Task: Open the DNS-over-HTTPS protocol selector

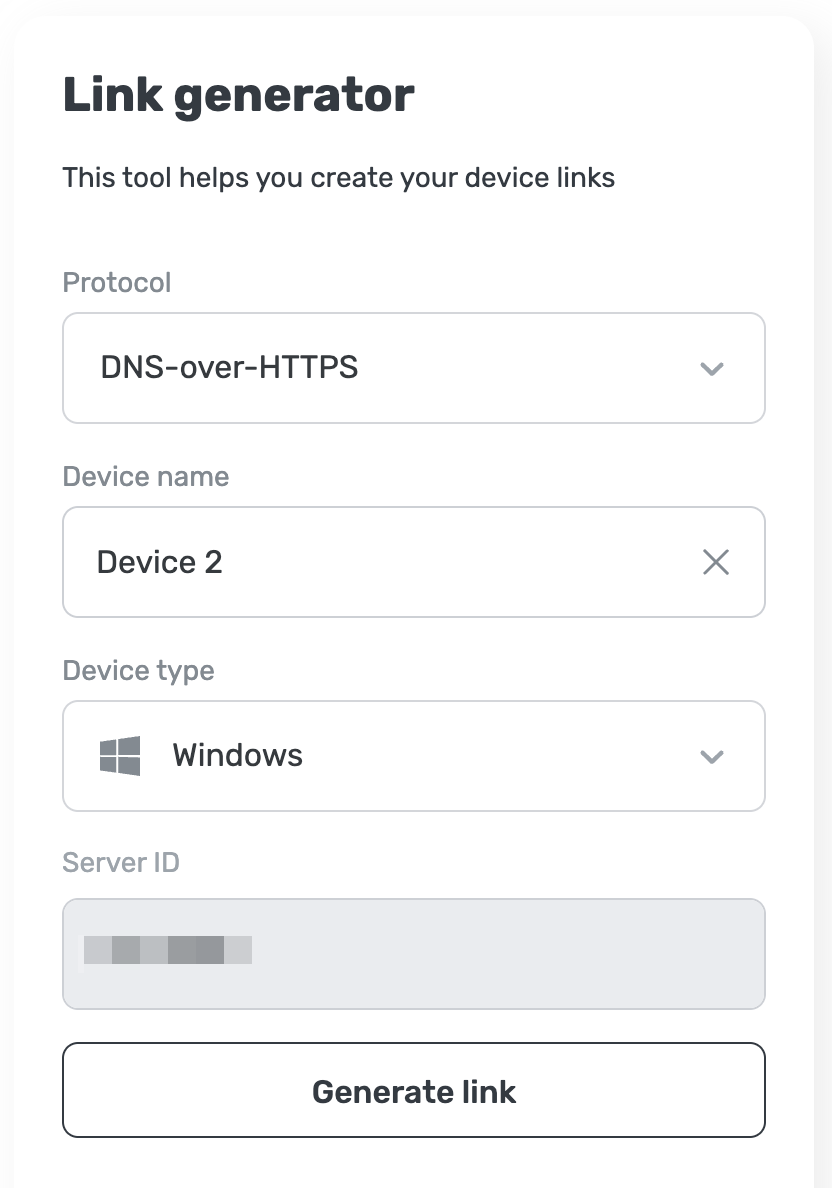Action: tap(414, 368)
